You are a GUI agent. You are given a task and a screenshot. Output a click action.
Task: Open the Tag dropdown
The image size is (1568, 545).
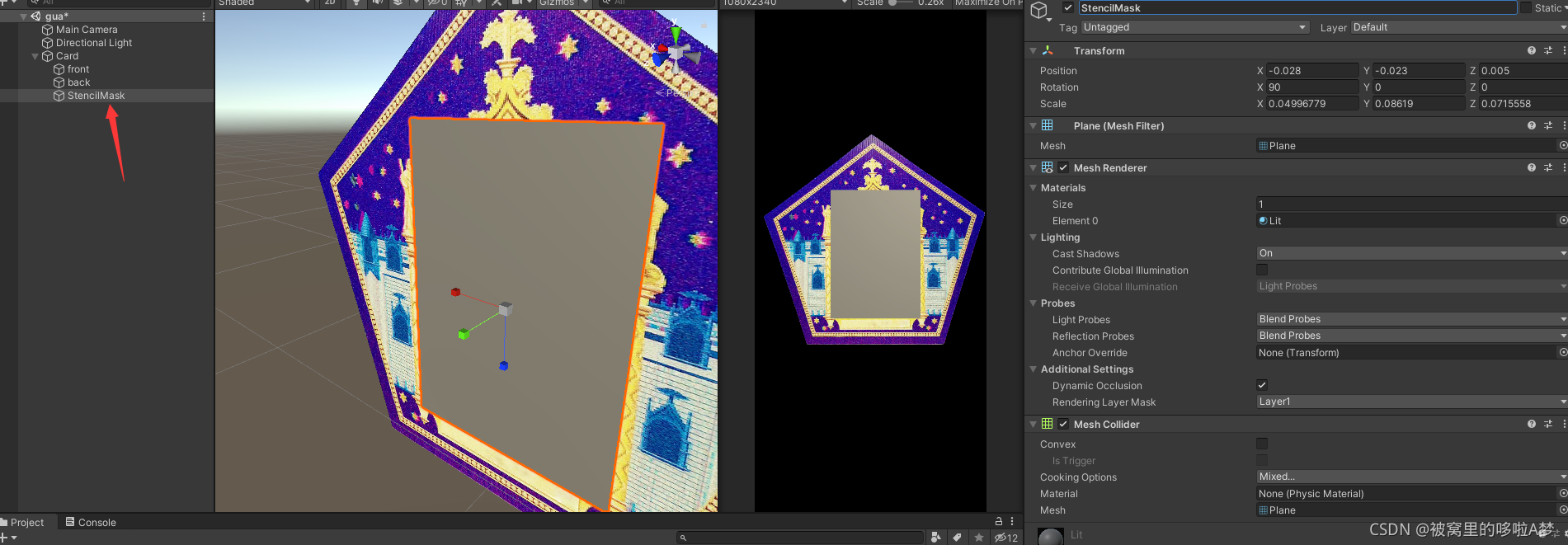pos(1194,27)
